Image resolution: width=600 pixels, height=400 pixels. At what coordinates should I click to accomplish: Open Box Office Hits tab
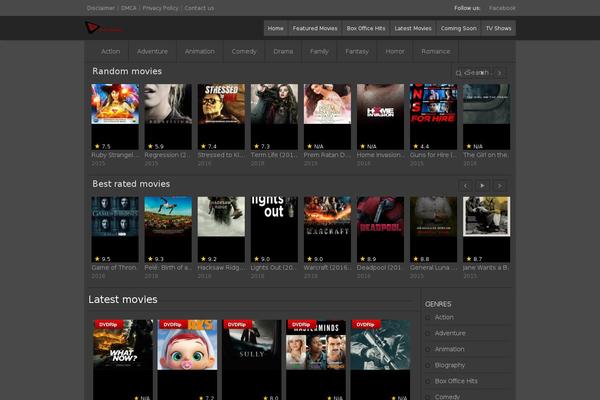(366, 28)
